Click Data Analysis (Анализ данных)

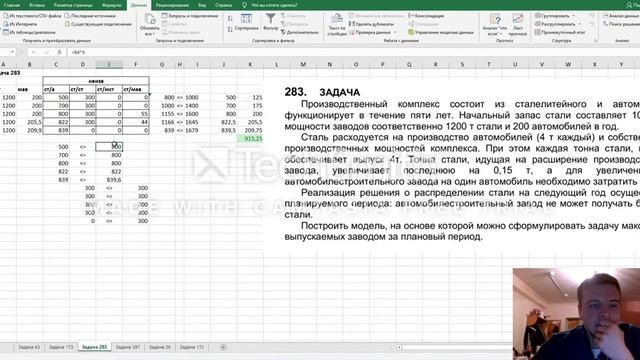[x=622, y=16]
